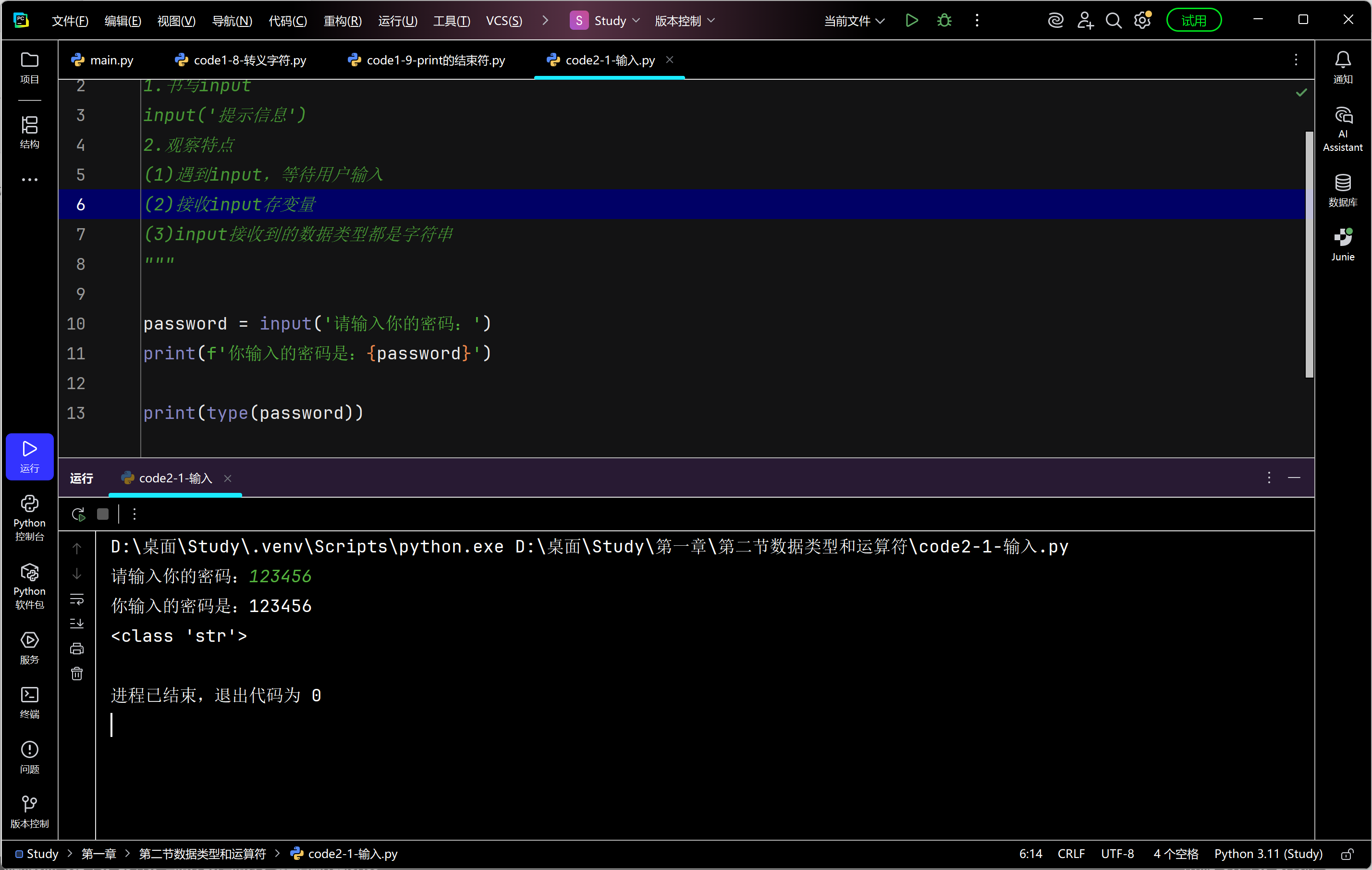Open the Python Packages tool window
Screen dimensions: 1372x870
point(29,586)
